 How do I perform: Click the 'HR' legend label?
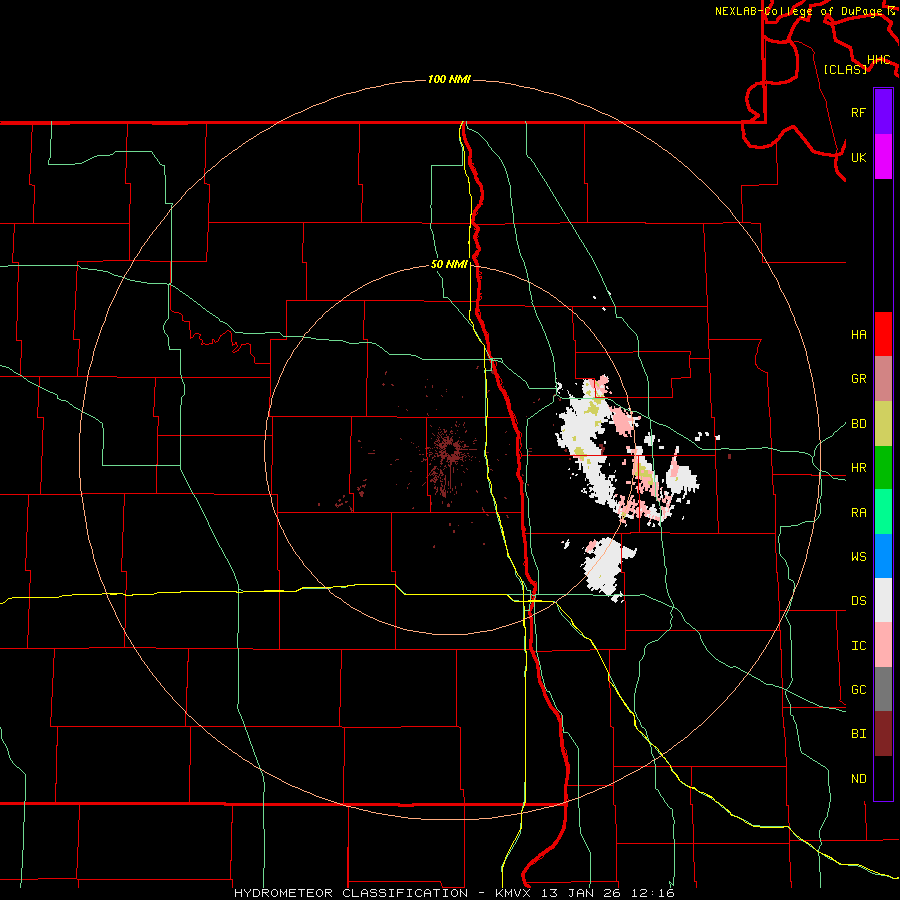point(858,468)
